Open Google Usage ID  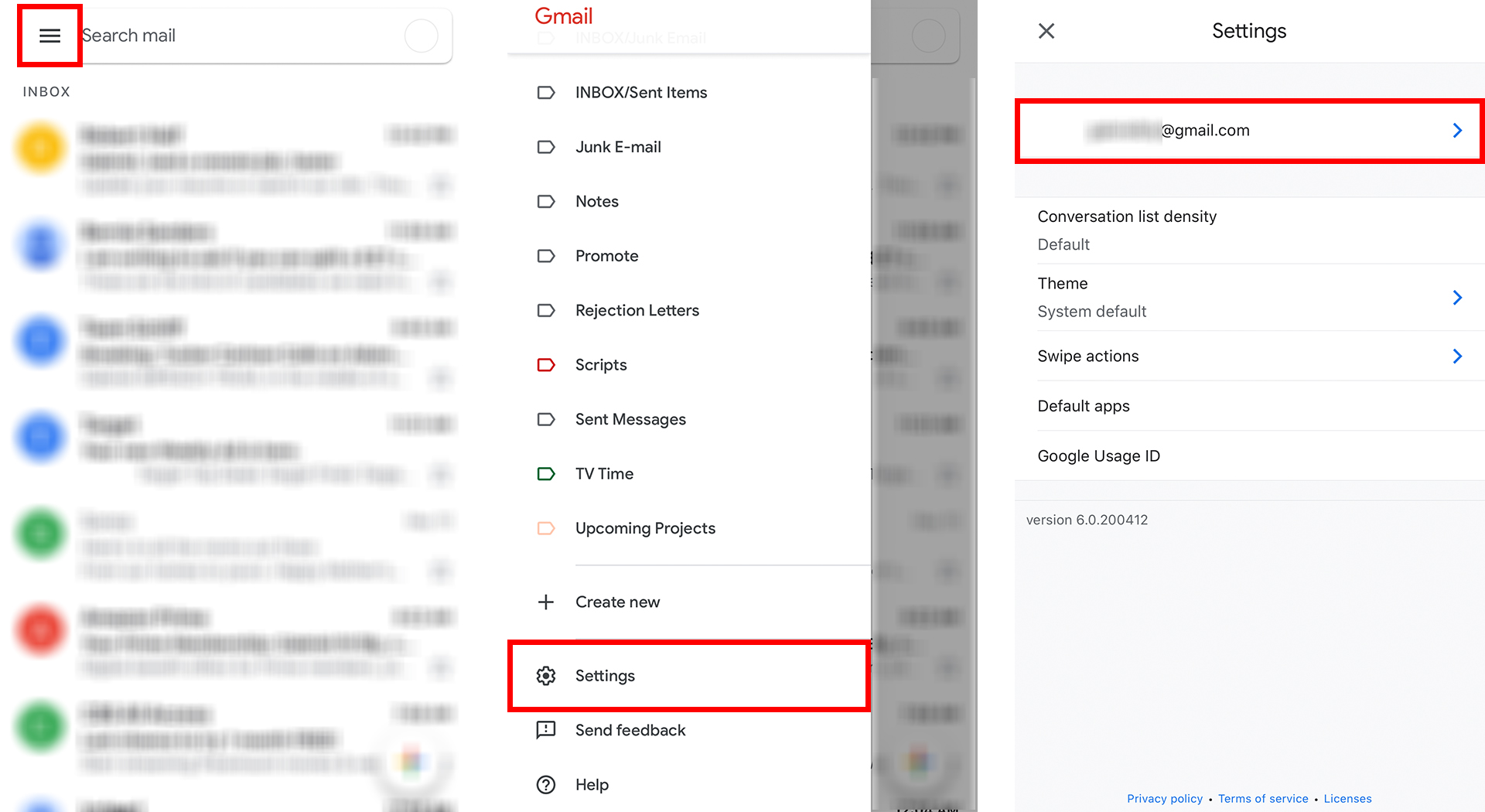pos(1249,456)
